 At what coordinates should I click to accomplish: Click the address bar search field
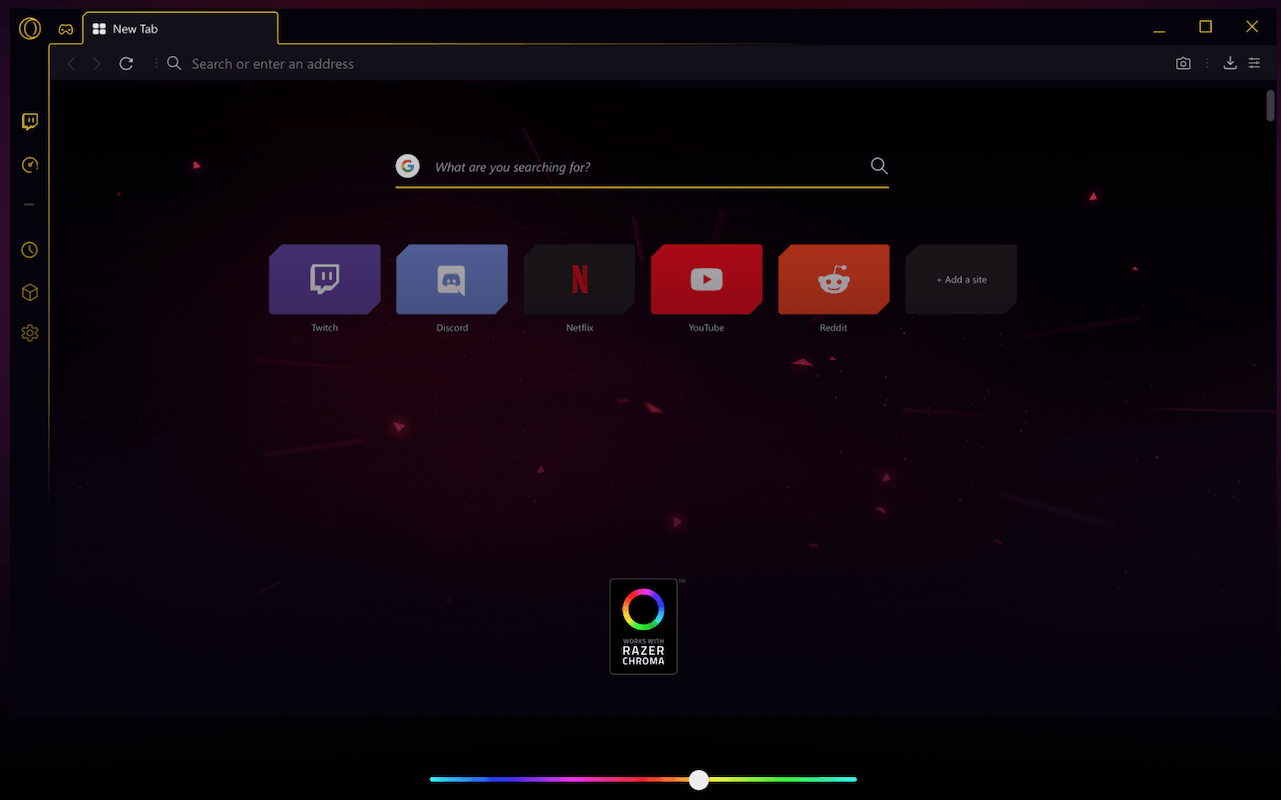coord(660,64)
